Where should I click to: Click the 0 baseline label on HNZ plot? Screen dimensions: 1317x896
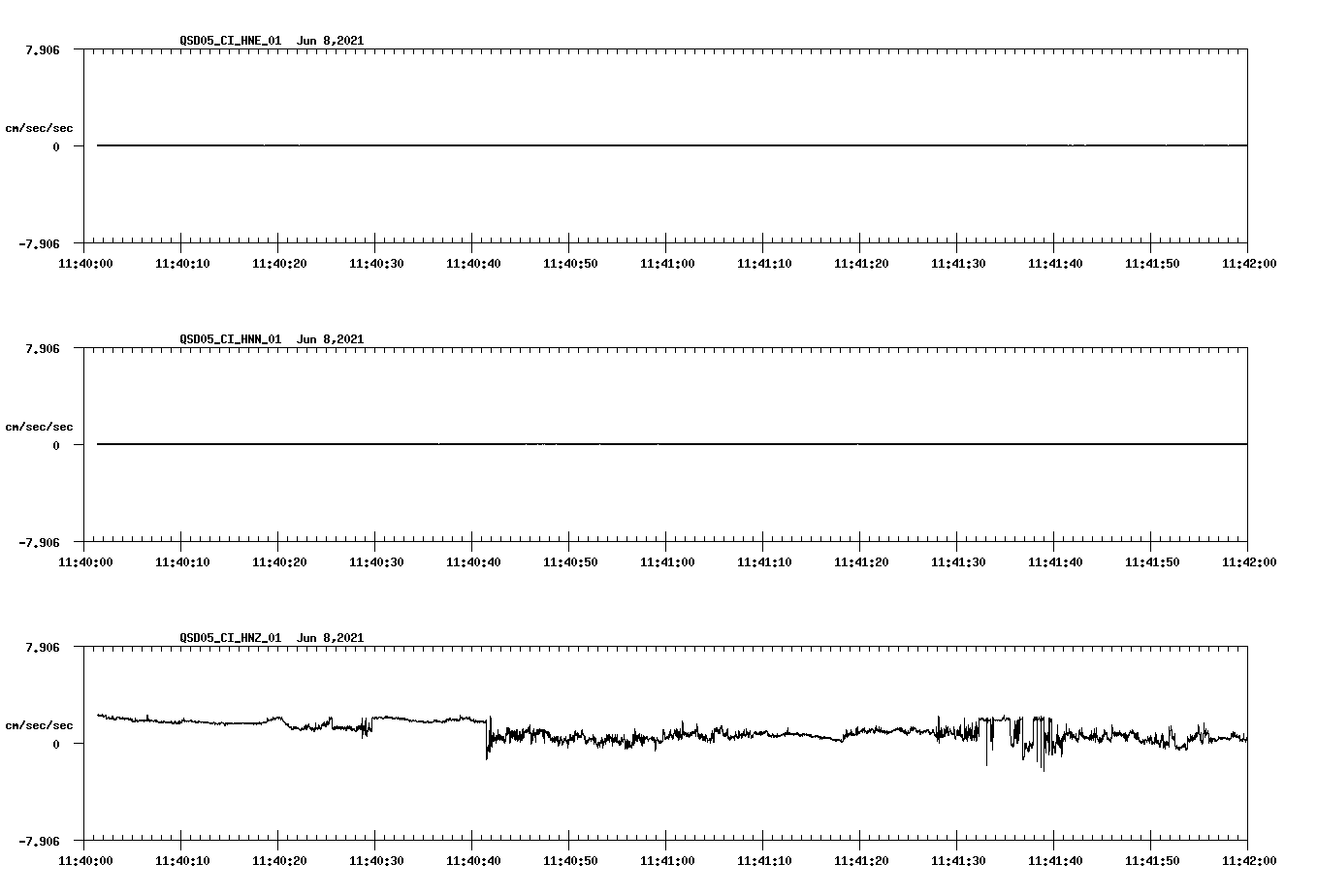tap(56, 744)
